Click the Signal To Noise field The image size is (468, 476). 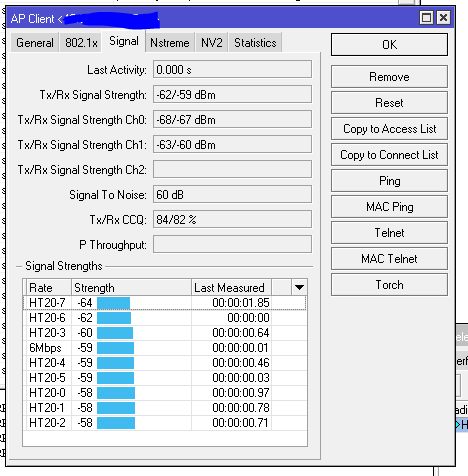232,194
